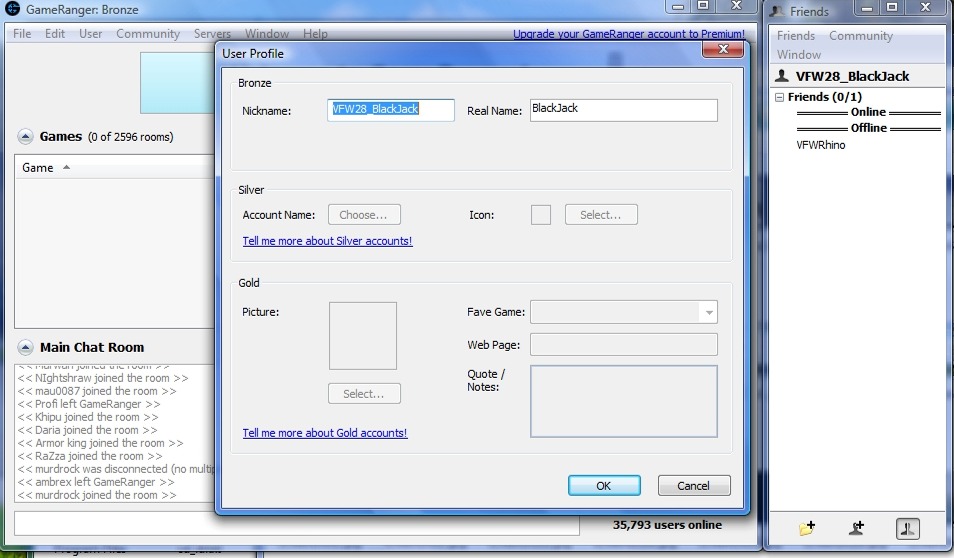954x558 pixels.
Task: Click the chat line 'Profi left GameRanger'
Action: (89, 405)
